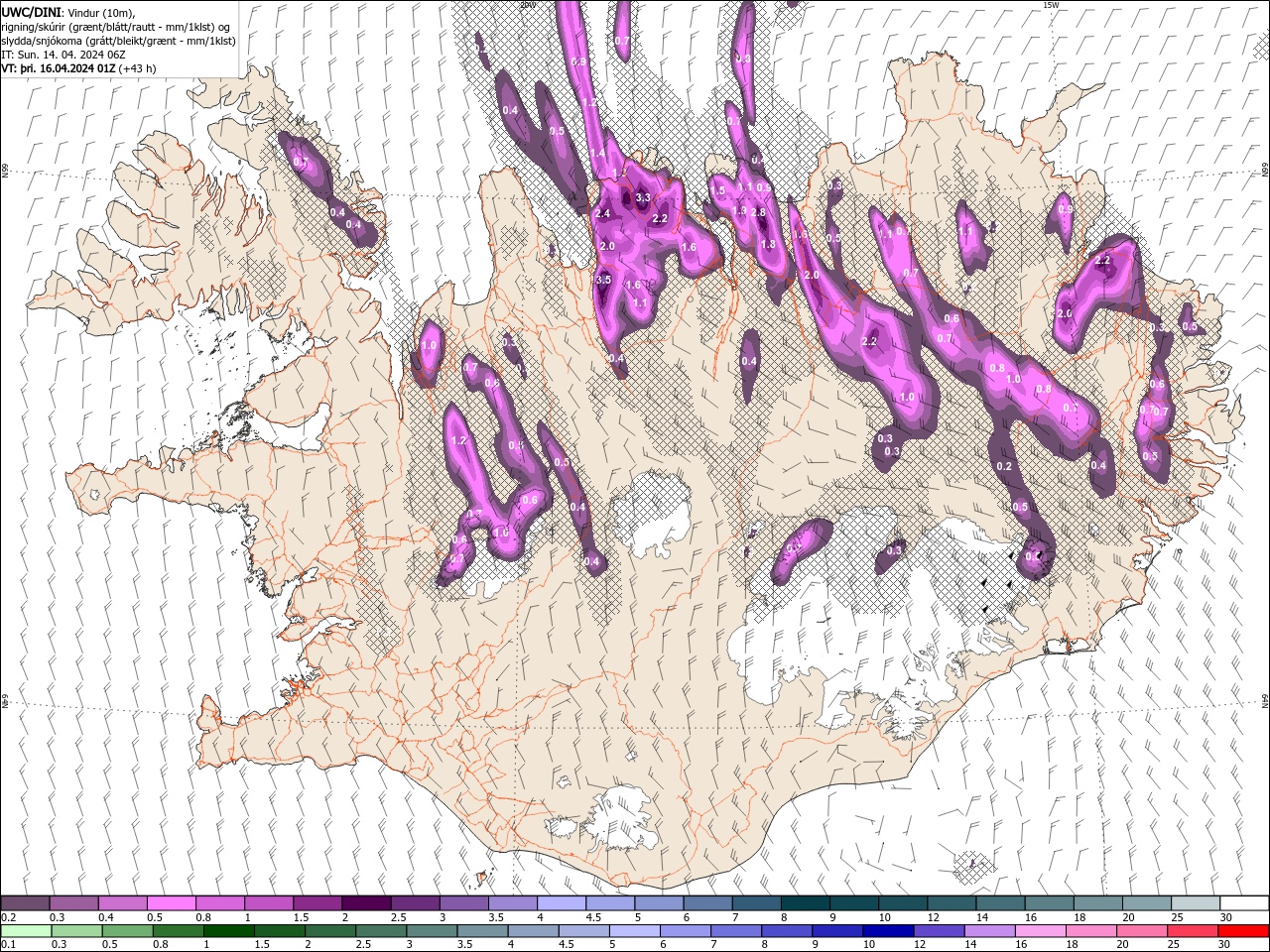The height and width of the screenshot is (952, 1270).
Task: Click the '15W' longitude label
Action: tap(1051, 5)
